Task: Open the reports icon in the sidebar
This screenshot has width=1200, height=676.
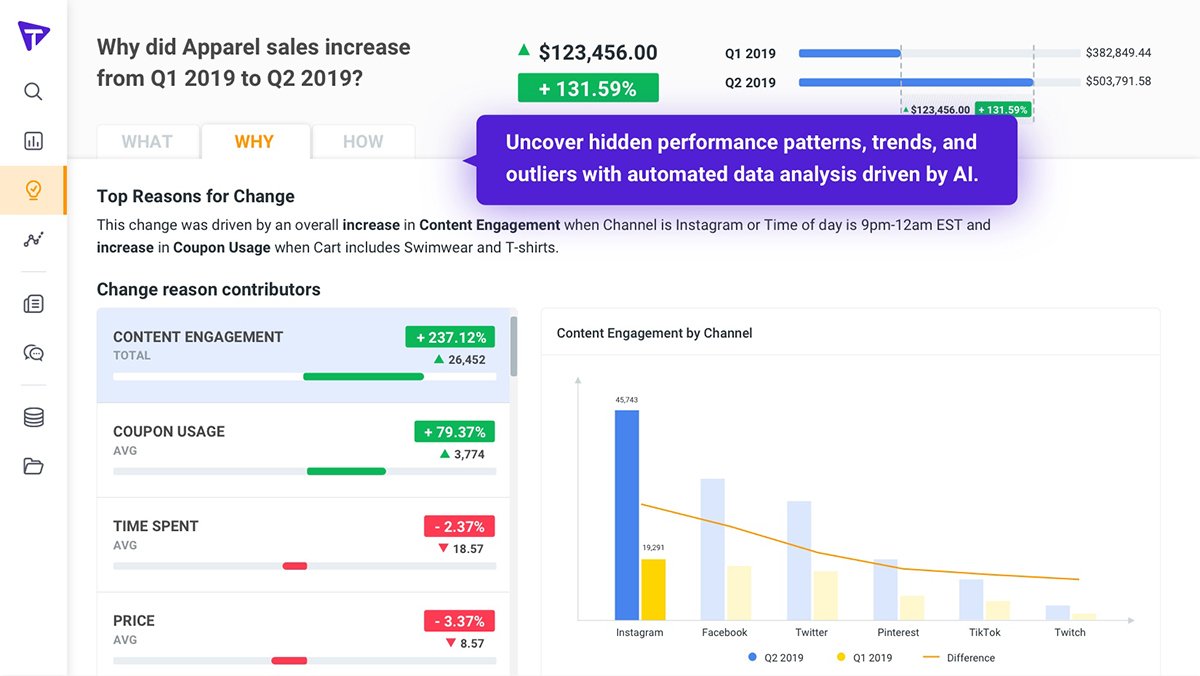Action: (33, 304)
